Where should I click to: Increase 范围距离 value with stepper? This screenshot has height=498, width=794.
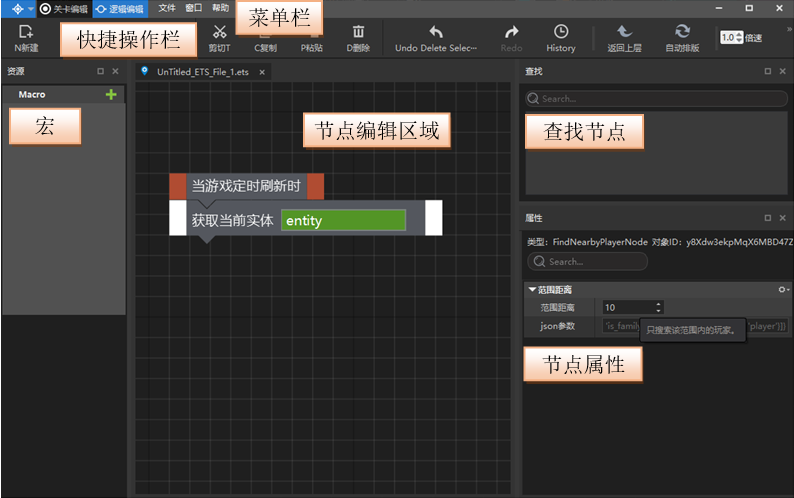pos(658,304)
